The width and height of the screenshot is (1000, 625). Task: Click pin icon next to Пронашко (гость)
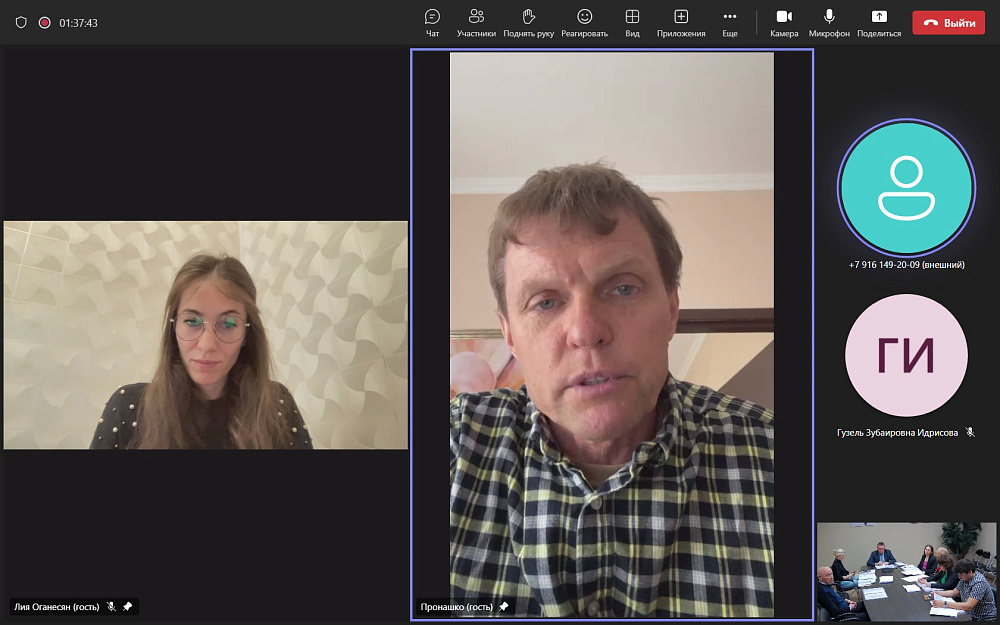504,606
